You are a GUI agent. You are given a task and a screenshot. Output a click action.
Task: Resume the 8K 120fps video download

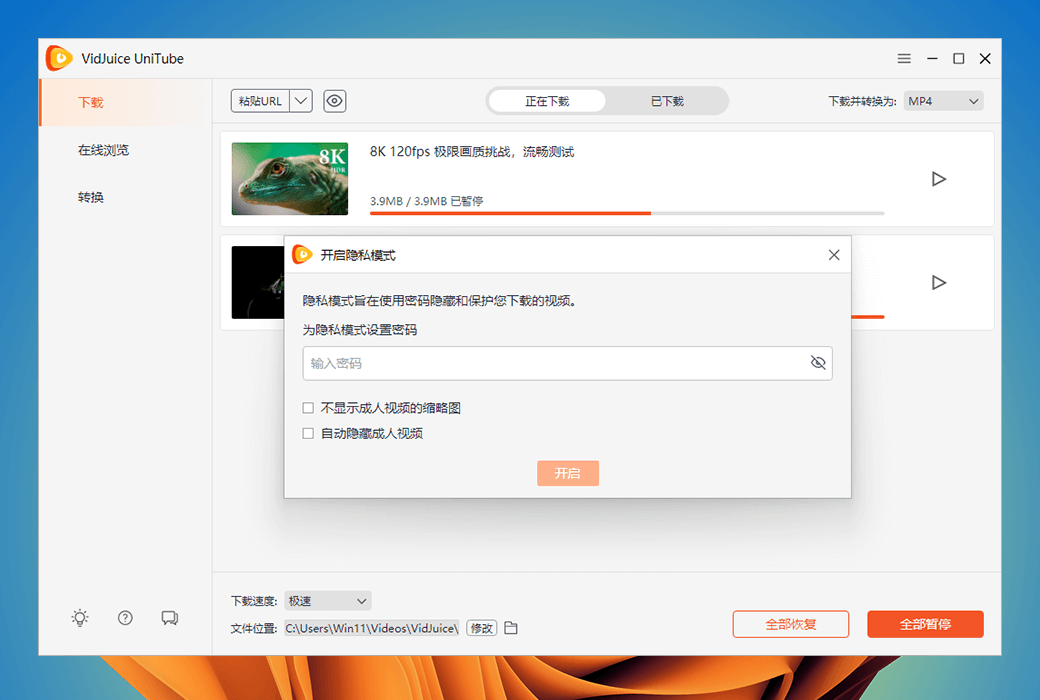(939, 179)
